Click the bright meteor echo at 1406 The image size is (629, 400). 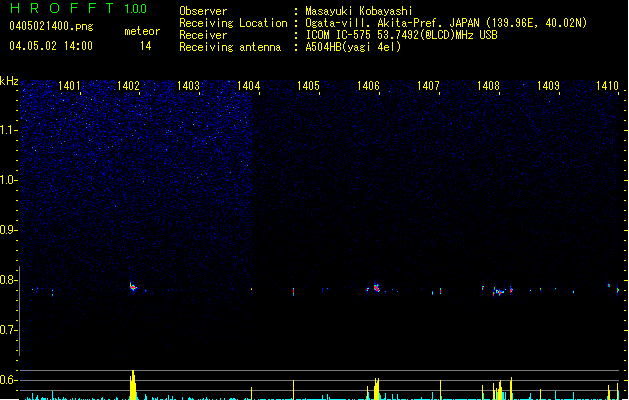click(376, 288)
